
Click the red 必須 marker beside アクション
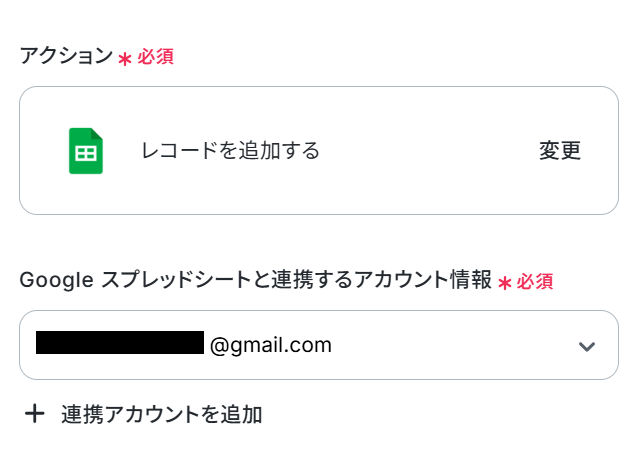(156, 57)
